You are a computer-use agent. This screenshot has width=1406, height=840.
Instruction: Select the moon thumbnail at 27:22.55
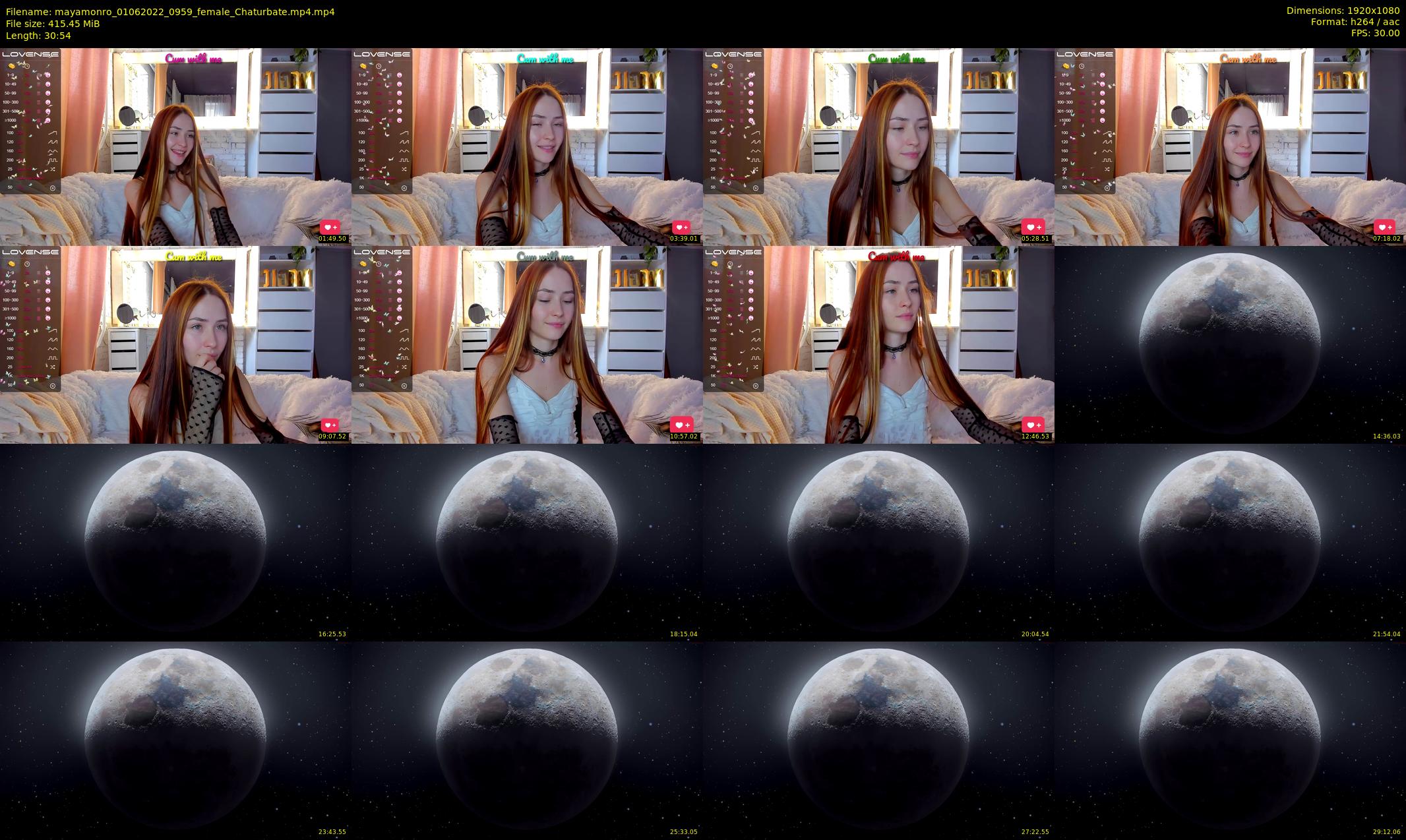pos(878,740)
